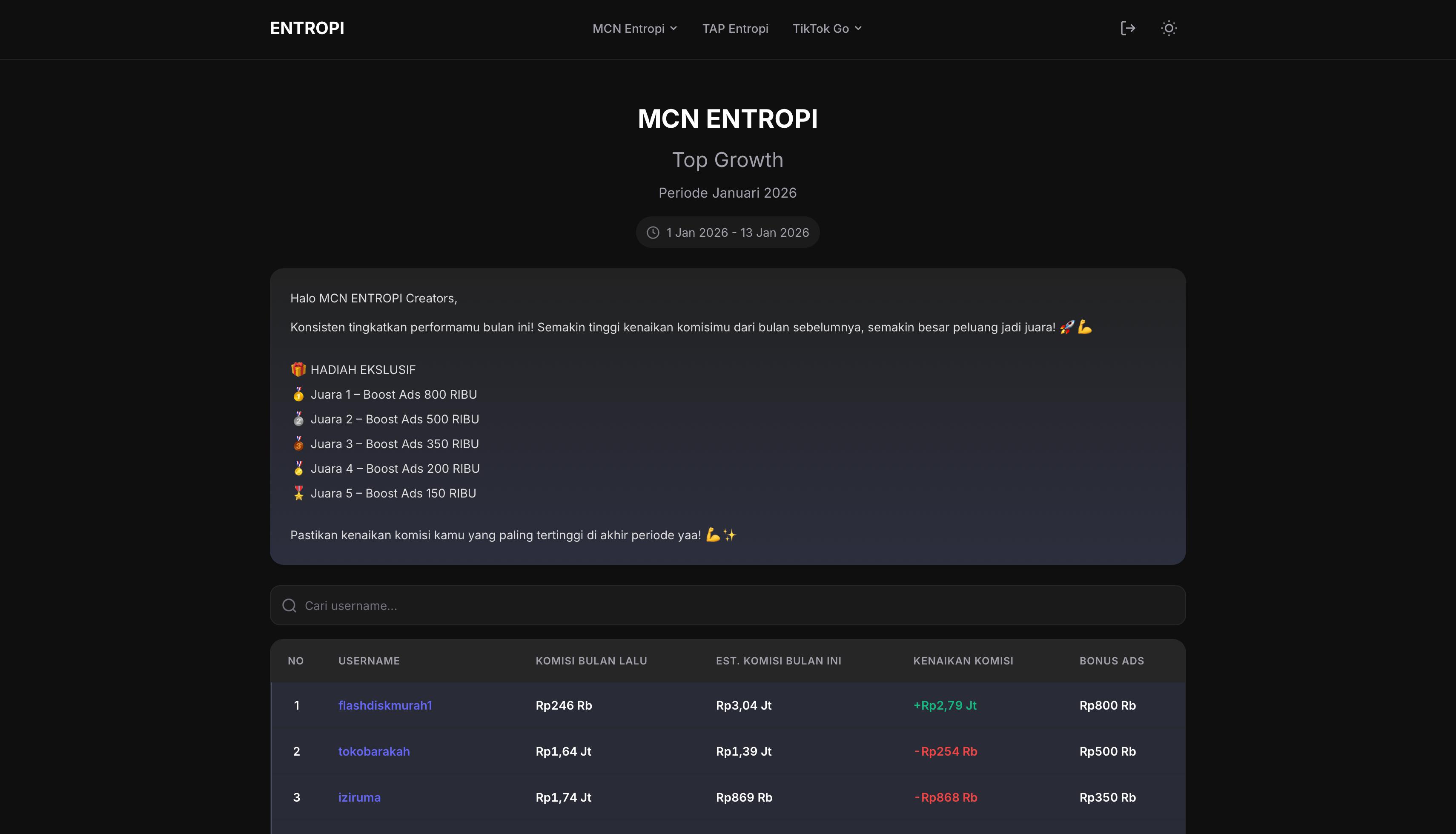The height and width of the screenshot is (834, 1456).
Task: Click the ENTROPI logo home link
Action: tap(307, 28)
